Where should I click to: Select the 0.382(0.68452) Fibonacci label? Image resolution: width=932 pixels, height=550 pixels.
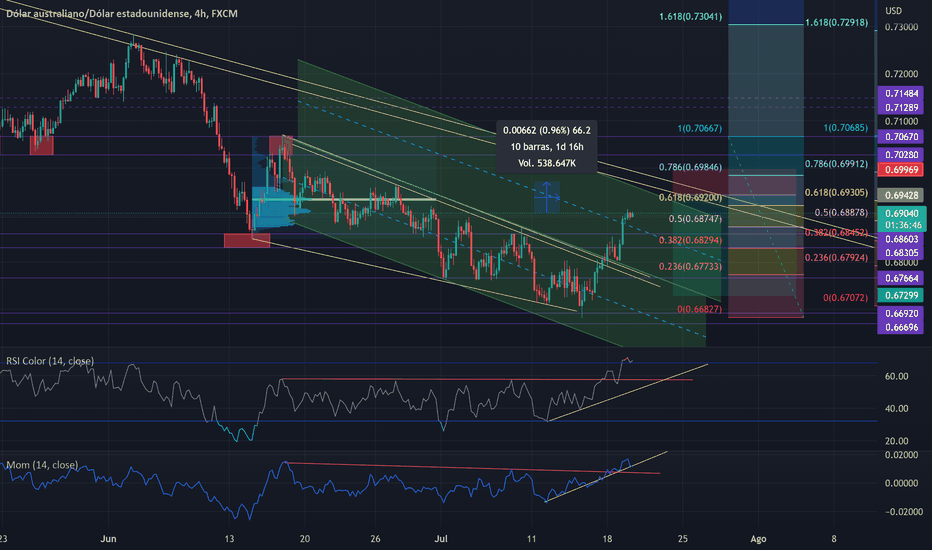[x=836, y=232]
